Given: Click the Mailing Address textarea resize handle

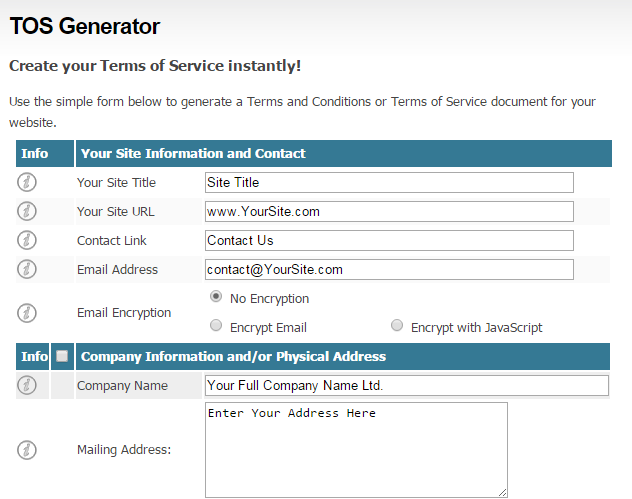Looking at the screenshot, I should [502, 491].
